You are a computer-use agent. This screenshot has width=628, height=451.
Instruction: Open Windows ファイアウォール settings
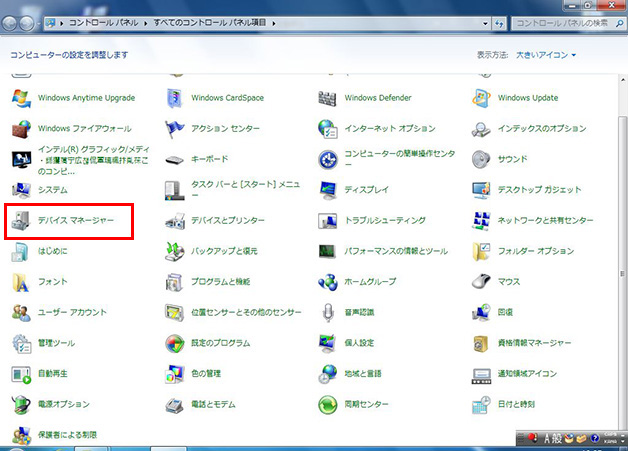coord(72,129)
